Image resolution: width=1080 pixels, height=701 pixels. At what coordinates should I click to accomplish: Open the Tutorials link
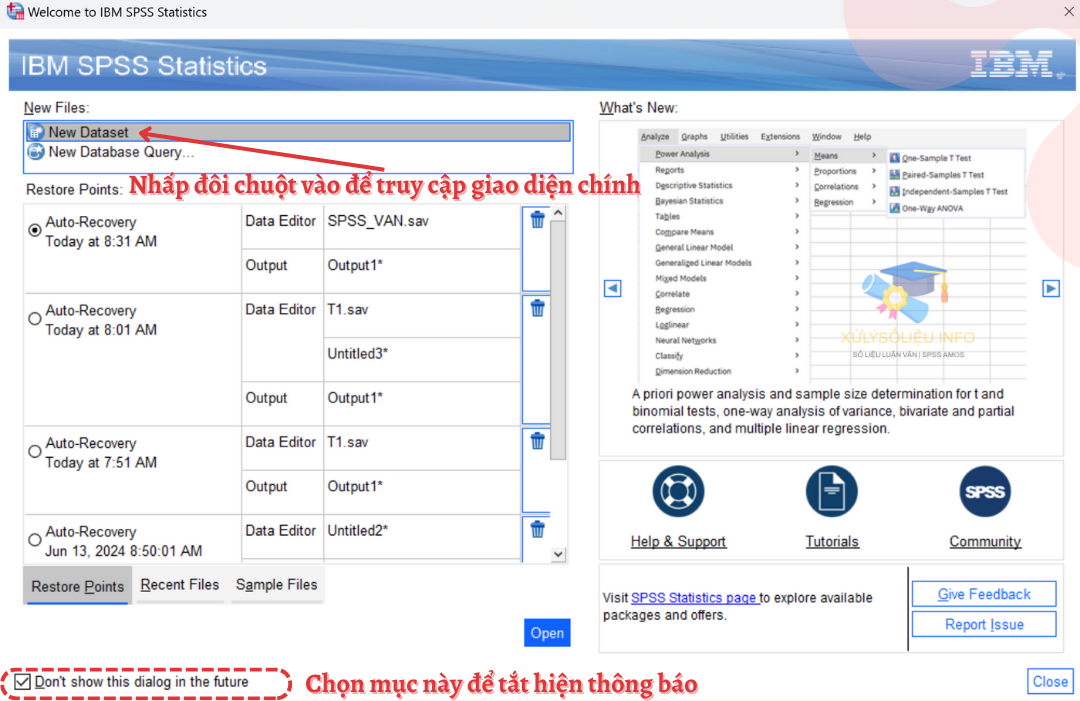pyautogui.click(x=832, y=541)
